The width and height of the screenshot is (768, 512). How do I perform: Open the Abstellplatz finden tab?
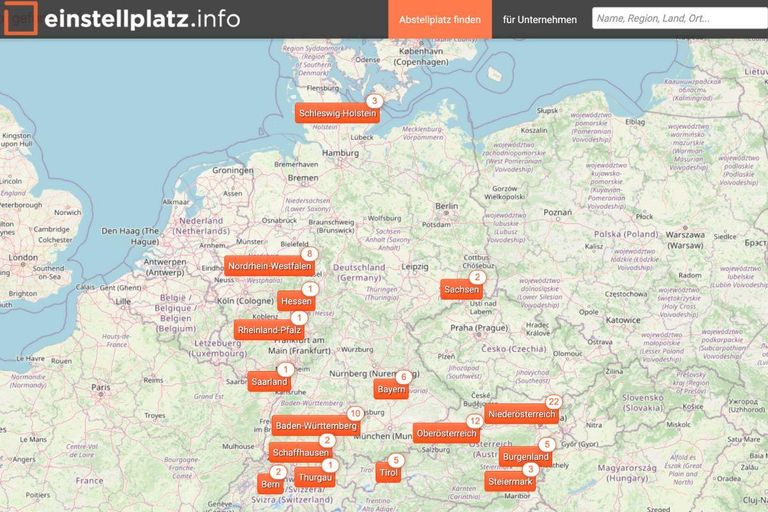[440, 19]
